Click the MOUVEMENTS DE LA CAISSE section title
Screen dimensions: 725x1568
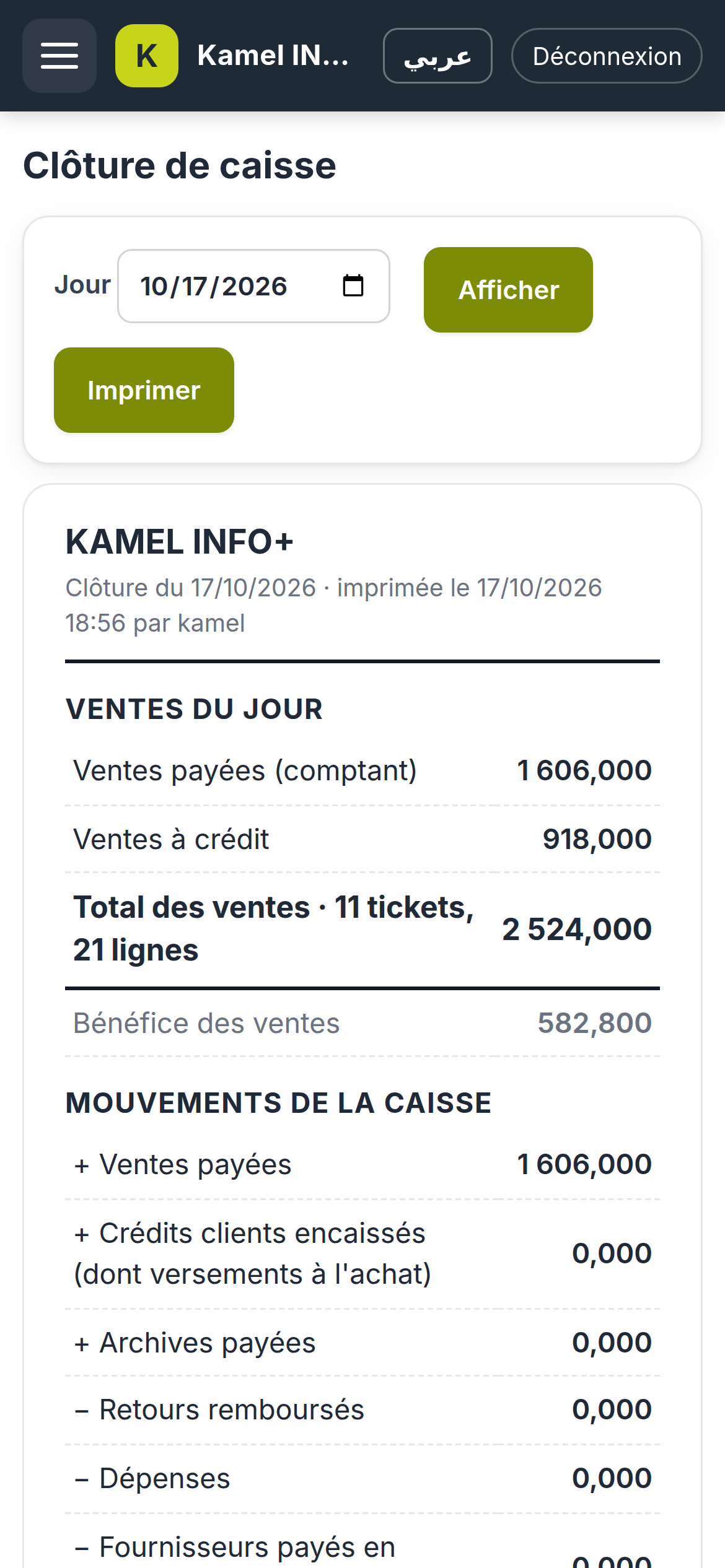[x=279, y=1103]
